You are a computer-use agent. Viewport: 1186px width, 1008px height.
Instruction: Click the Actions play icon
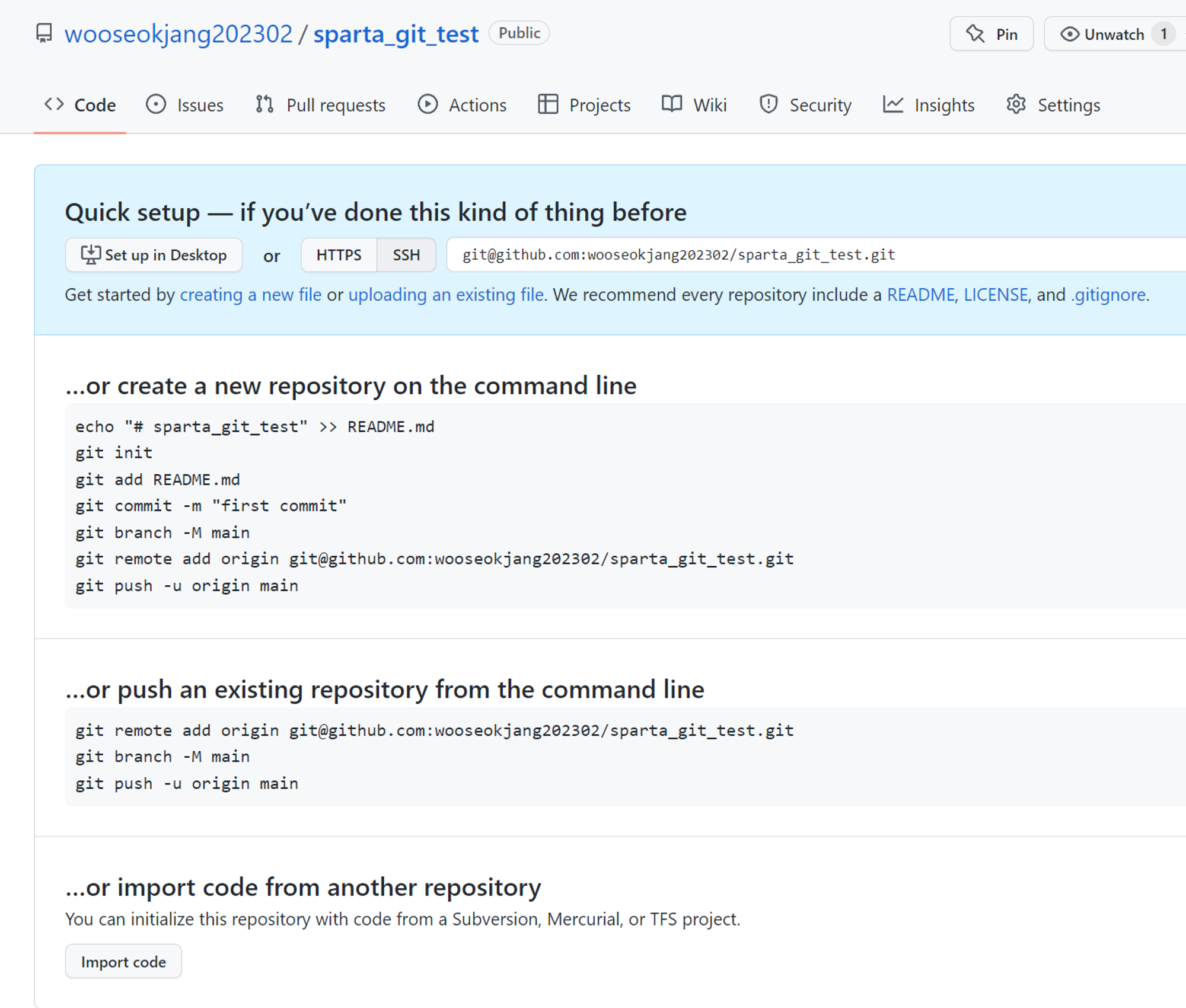coord(428,104)
